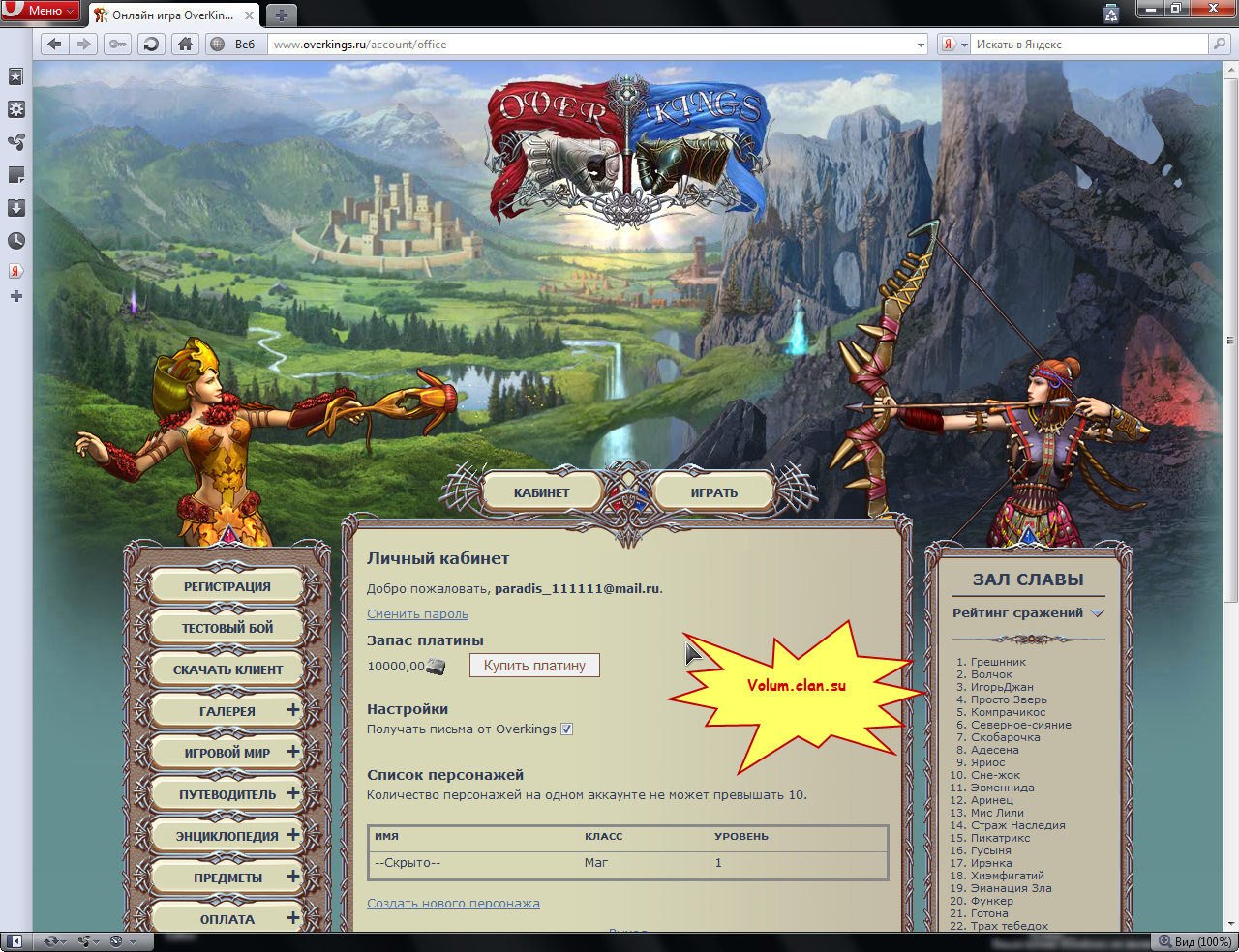Open closed tabs recycle bin
Screen dimensions: 1239x952
(1111, 13)
